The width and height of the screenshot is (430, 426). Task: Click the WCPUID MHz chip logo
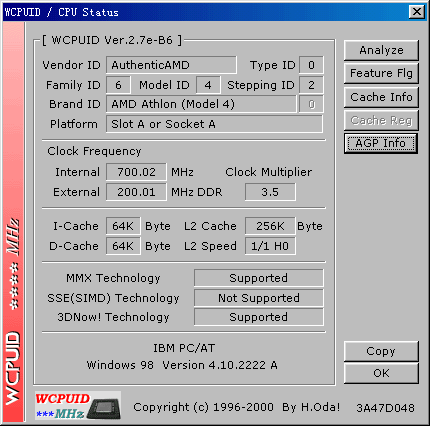(78, 405)
